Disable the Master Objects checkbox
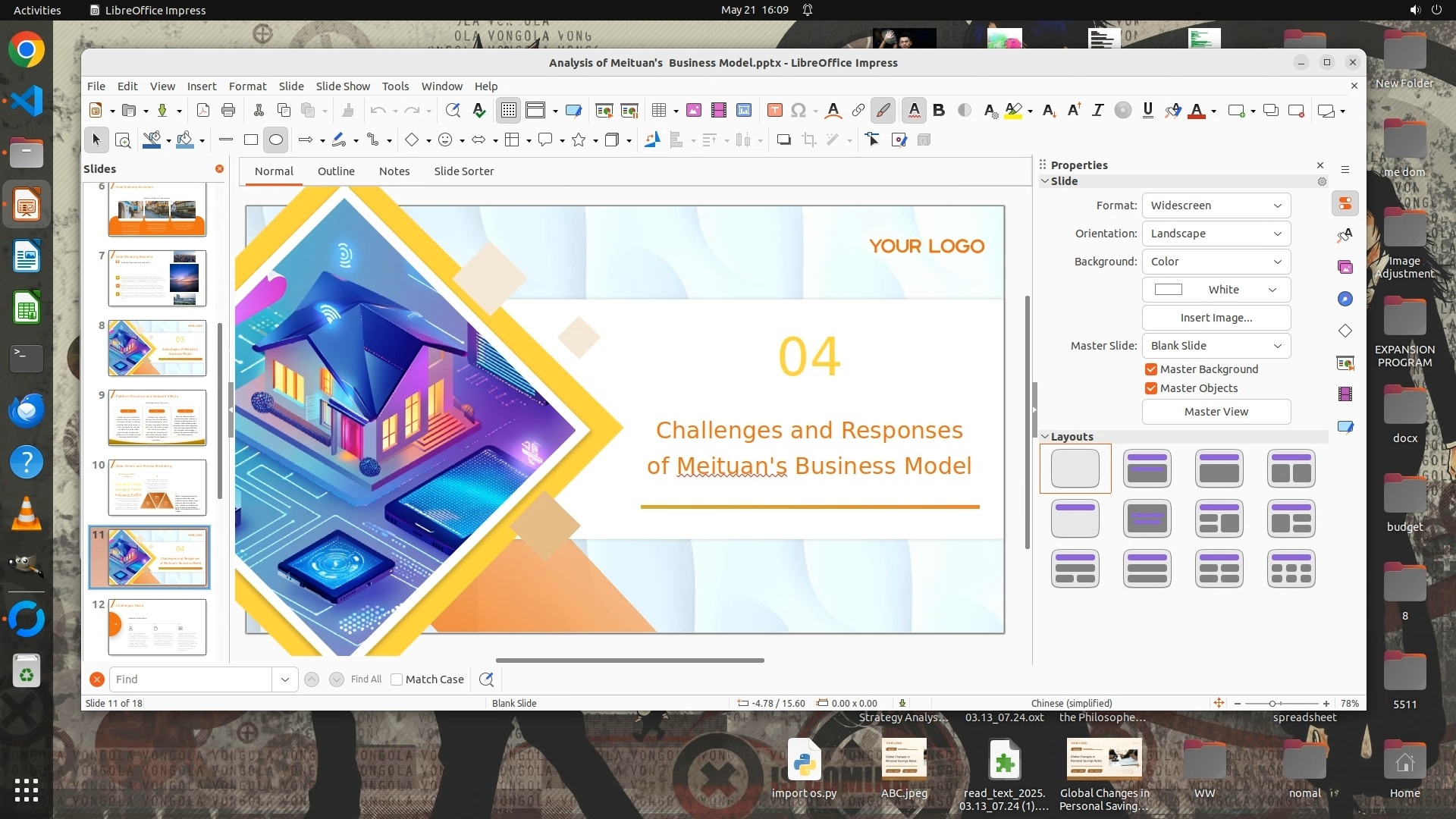 tap(1151, 388)
